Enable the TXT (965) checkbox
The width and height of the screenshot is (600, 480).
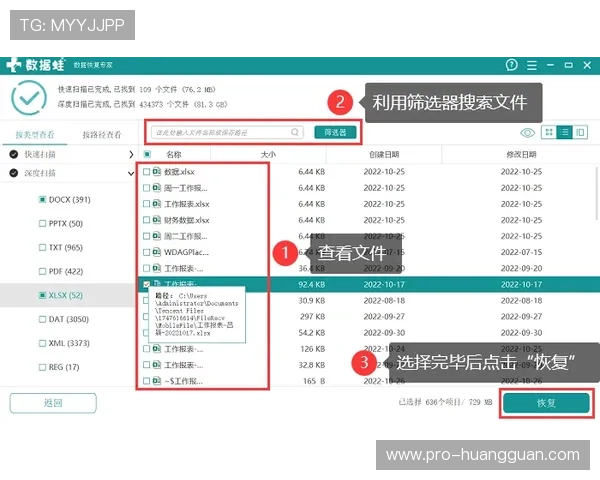coord(42,247)
